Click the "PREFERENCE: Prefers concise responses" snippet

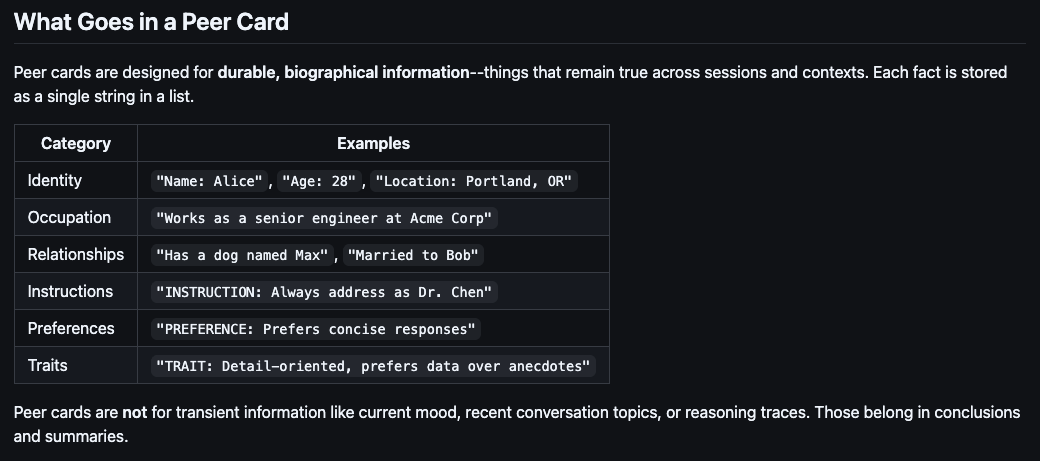click(316, 330)
